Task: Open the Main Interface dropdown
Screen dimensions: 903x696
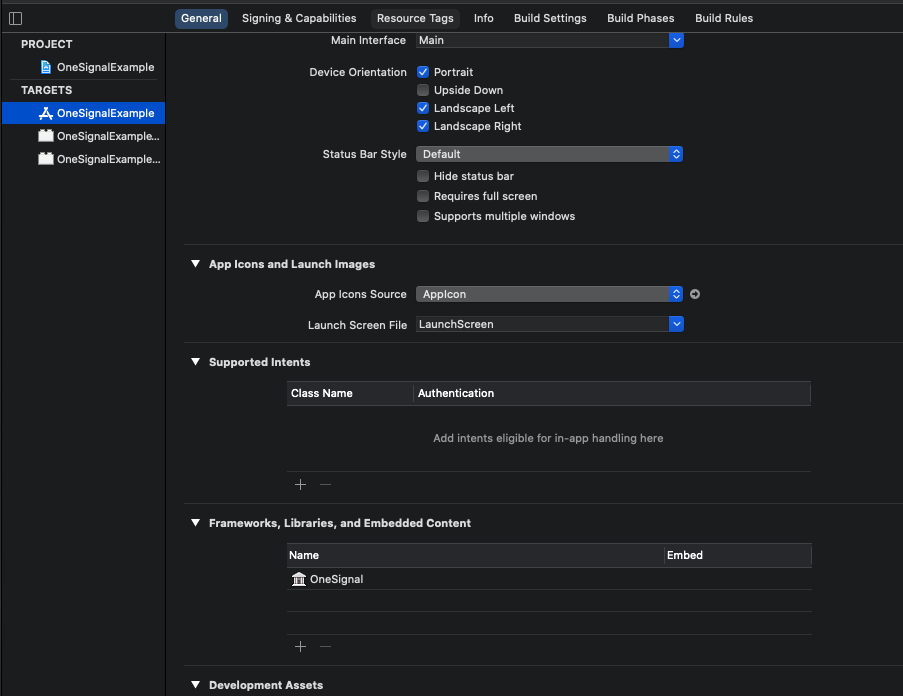Action: (x=676, y=40)
